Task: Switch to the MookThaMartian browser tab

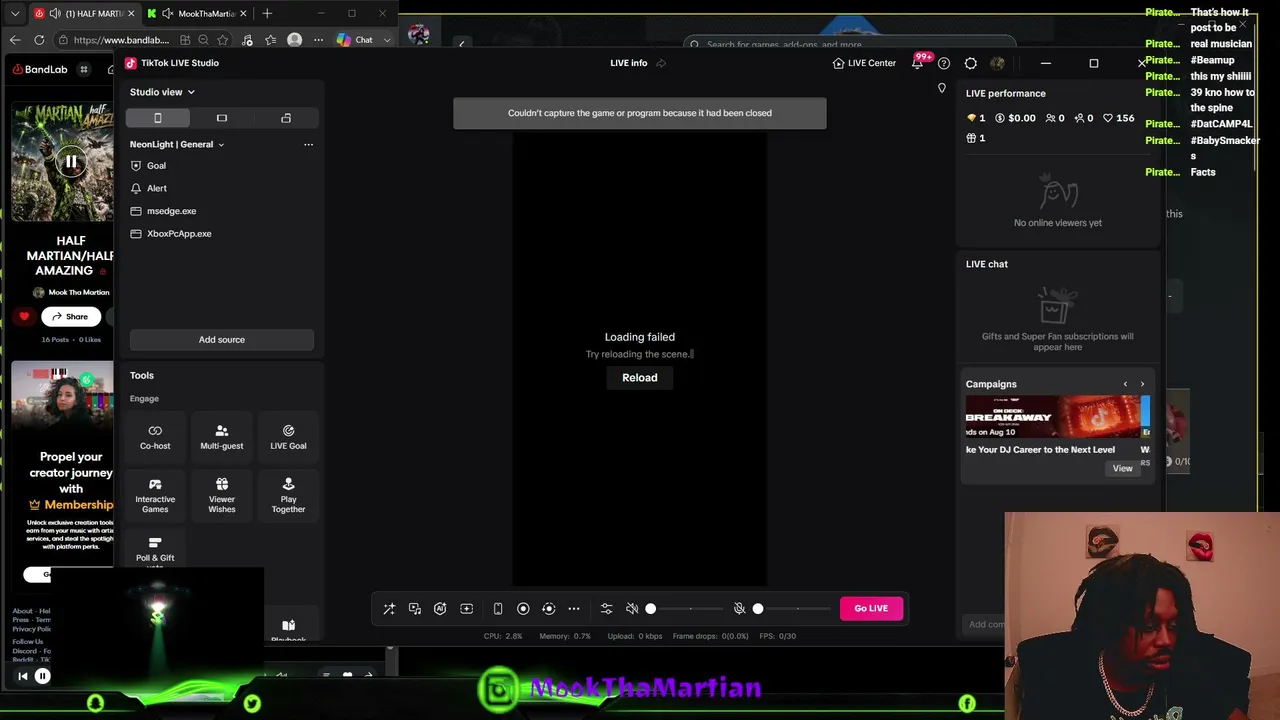Action: click(x=197, y=14)
